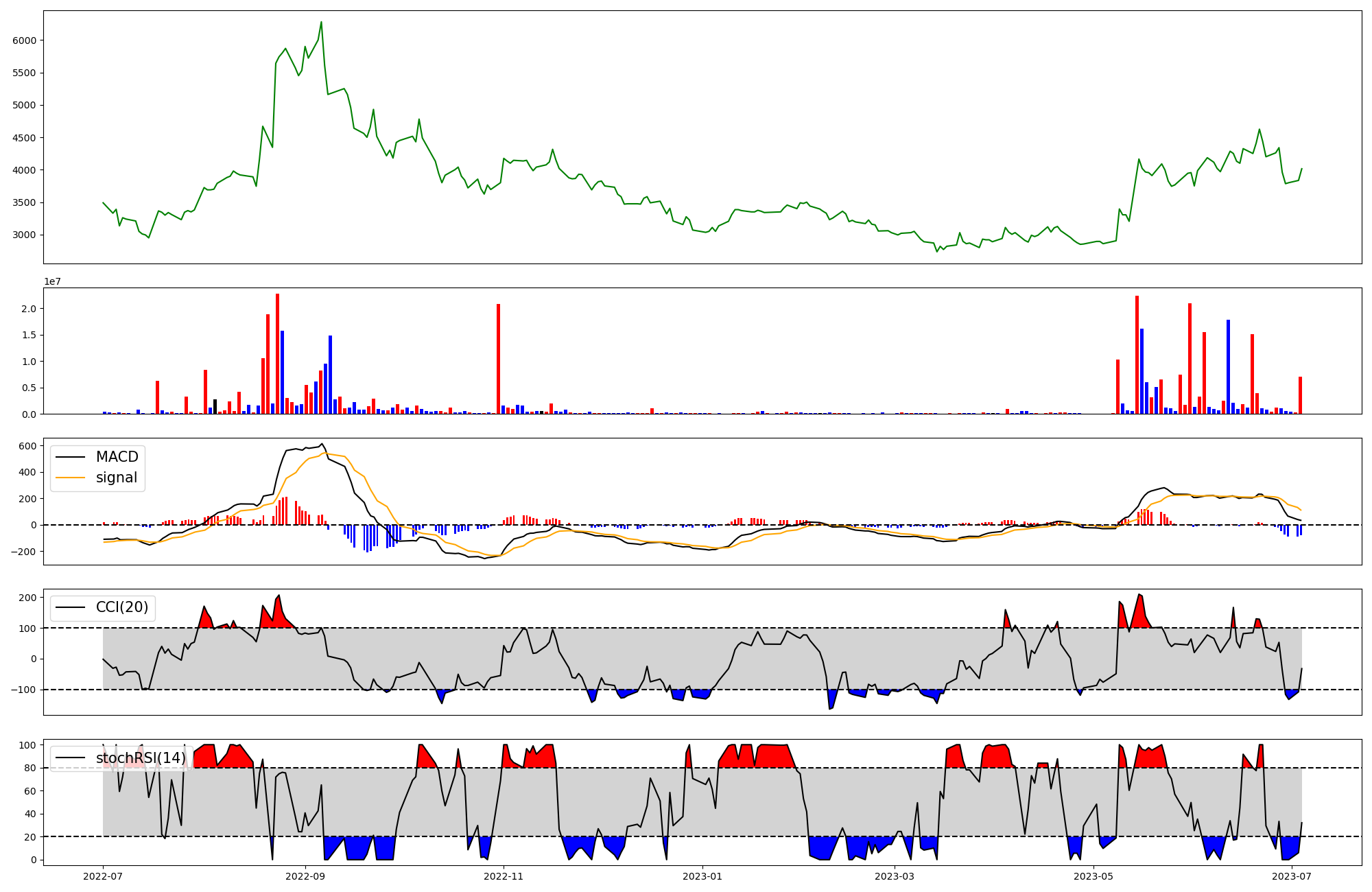Click the 2023-03 x-axis date label
This screenshot has width=1372, height=892.
[895, 876]
